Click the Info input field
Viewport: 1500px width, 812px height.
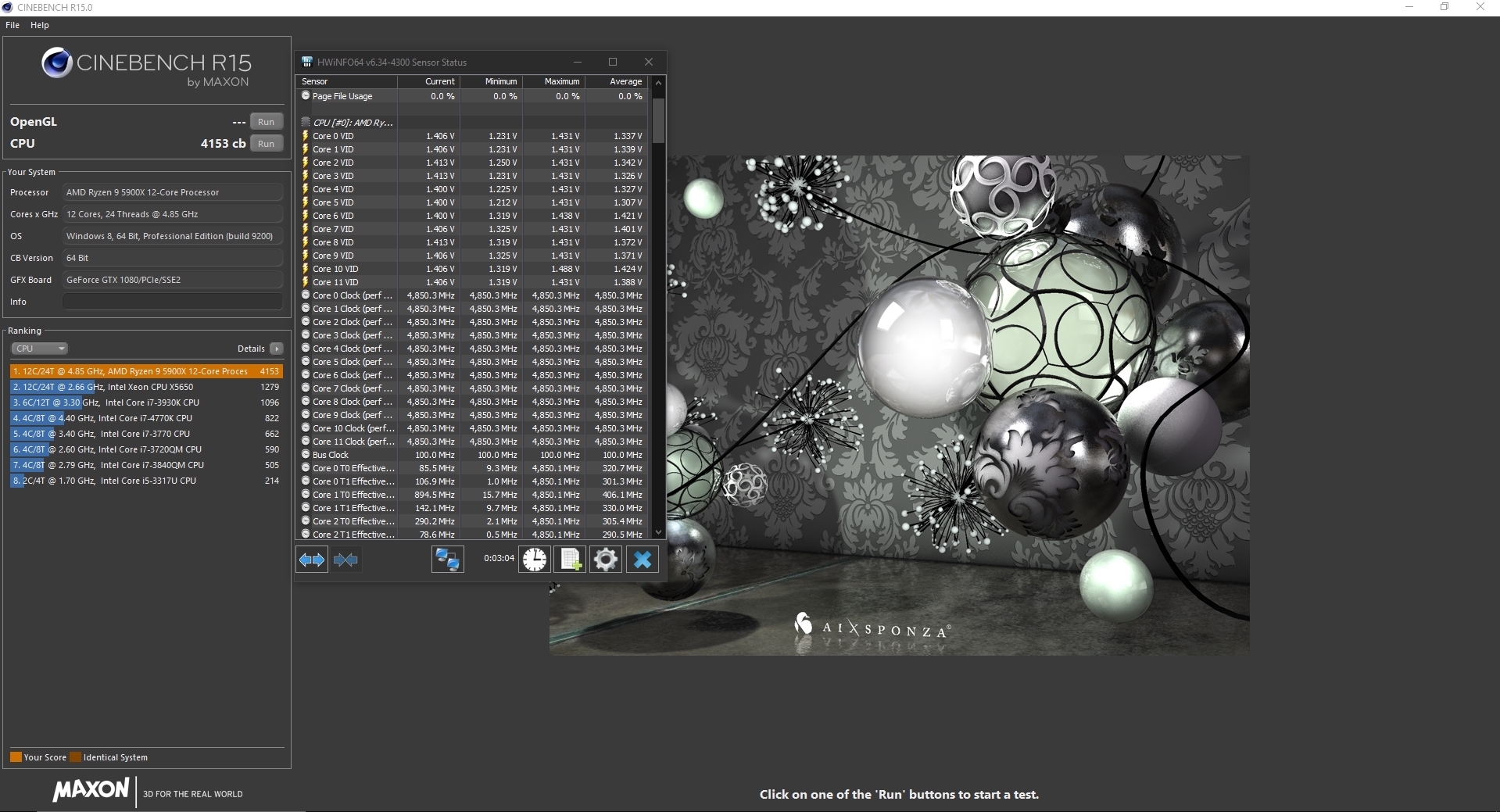click(x=173, y=302)
